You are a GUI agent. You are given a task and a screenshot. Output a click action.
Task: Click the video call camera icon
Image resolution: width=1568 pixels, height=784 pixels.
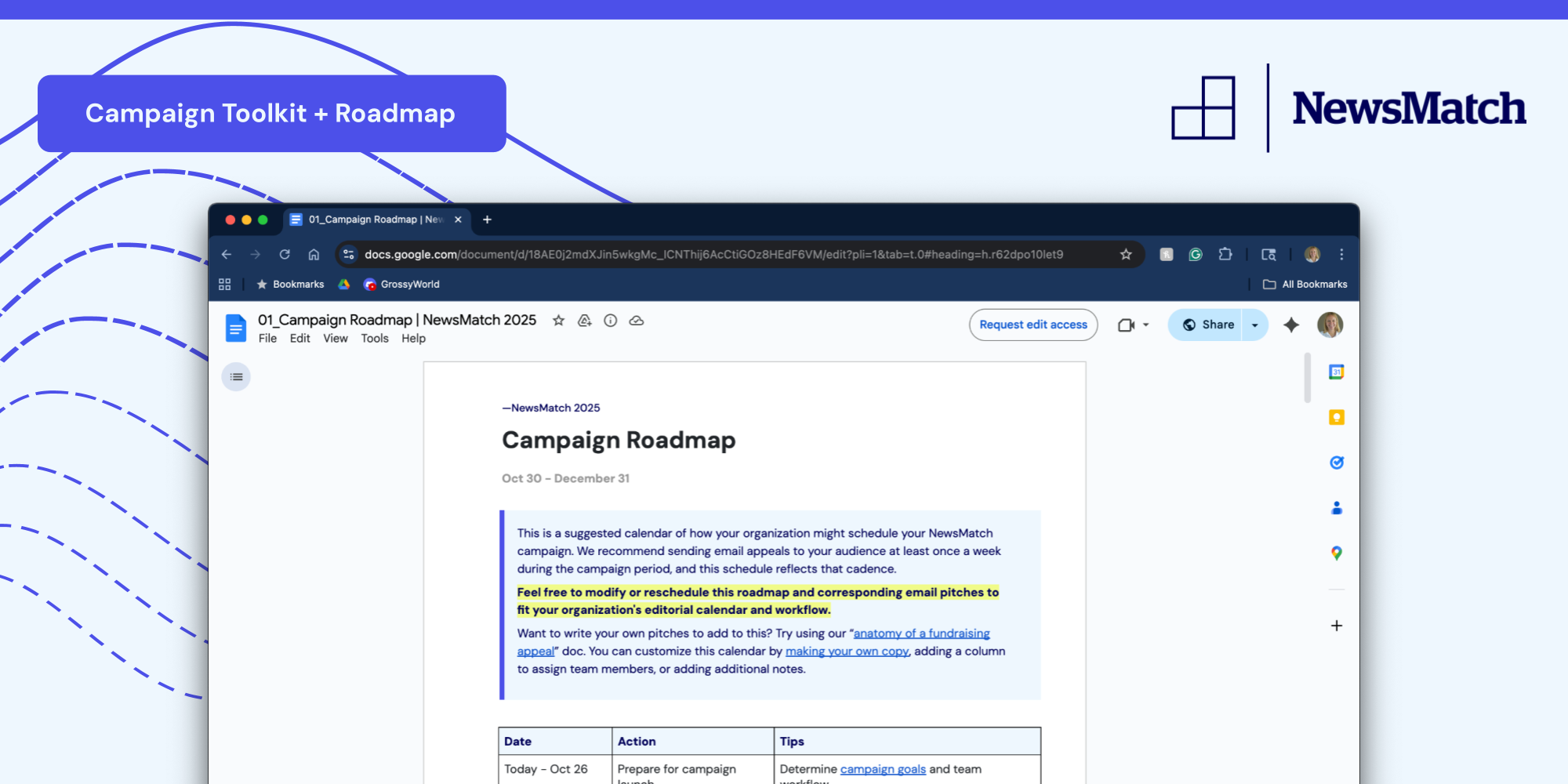click(1126, 325)
